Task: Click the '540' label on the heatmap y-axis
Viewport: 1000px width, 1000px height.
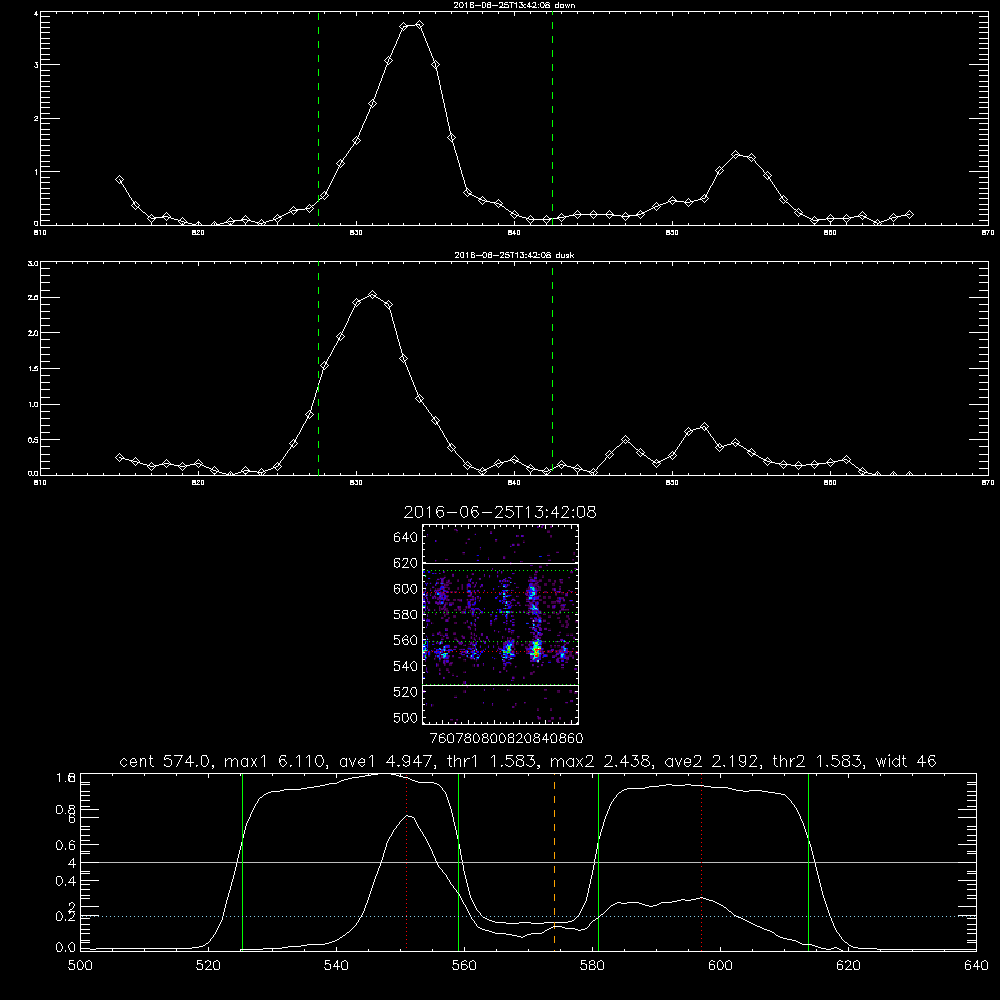Action: [406, 666]
